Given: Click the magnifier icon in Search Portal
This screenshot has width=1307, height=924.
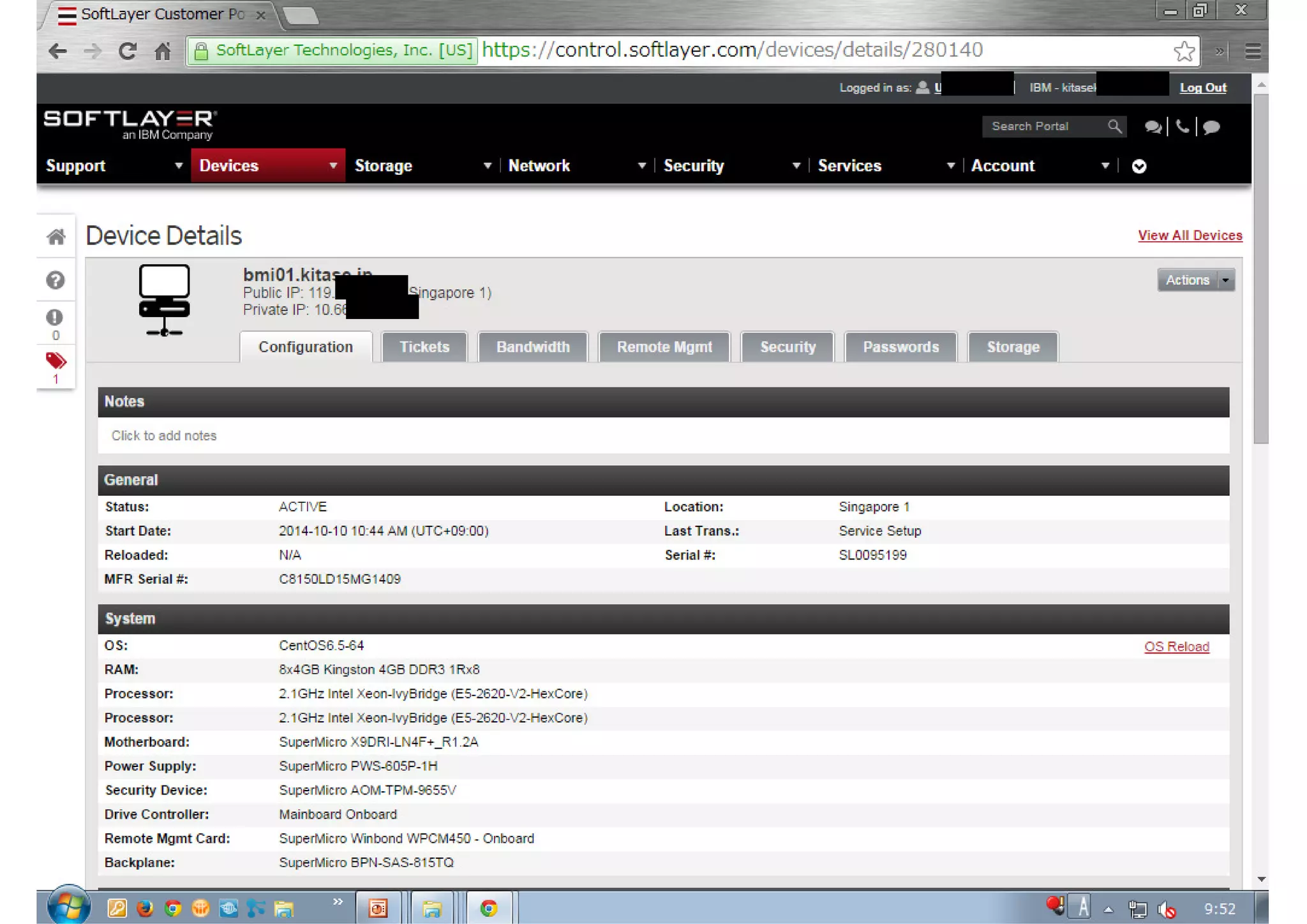Looking at the screenshot, I should [x=1114, y=126].
